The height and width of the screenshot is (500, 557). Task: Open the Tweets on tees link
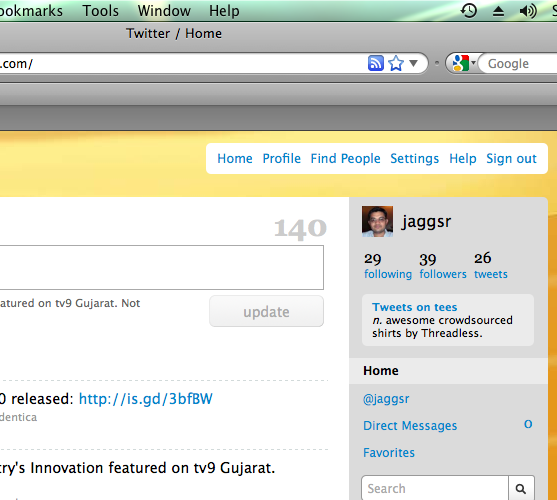(415, 307)
